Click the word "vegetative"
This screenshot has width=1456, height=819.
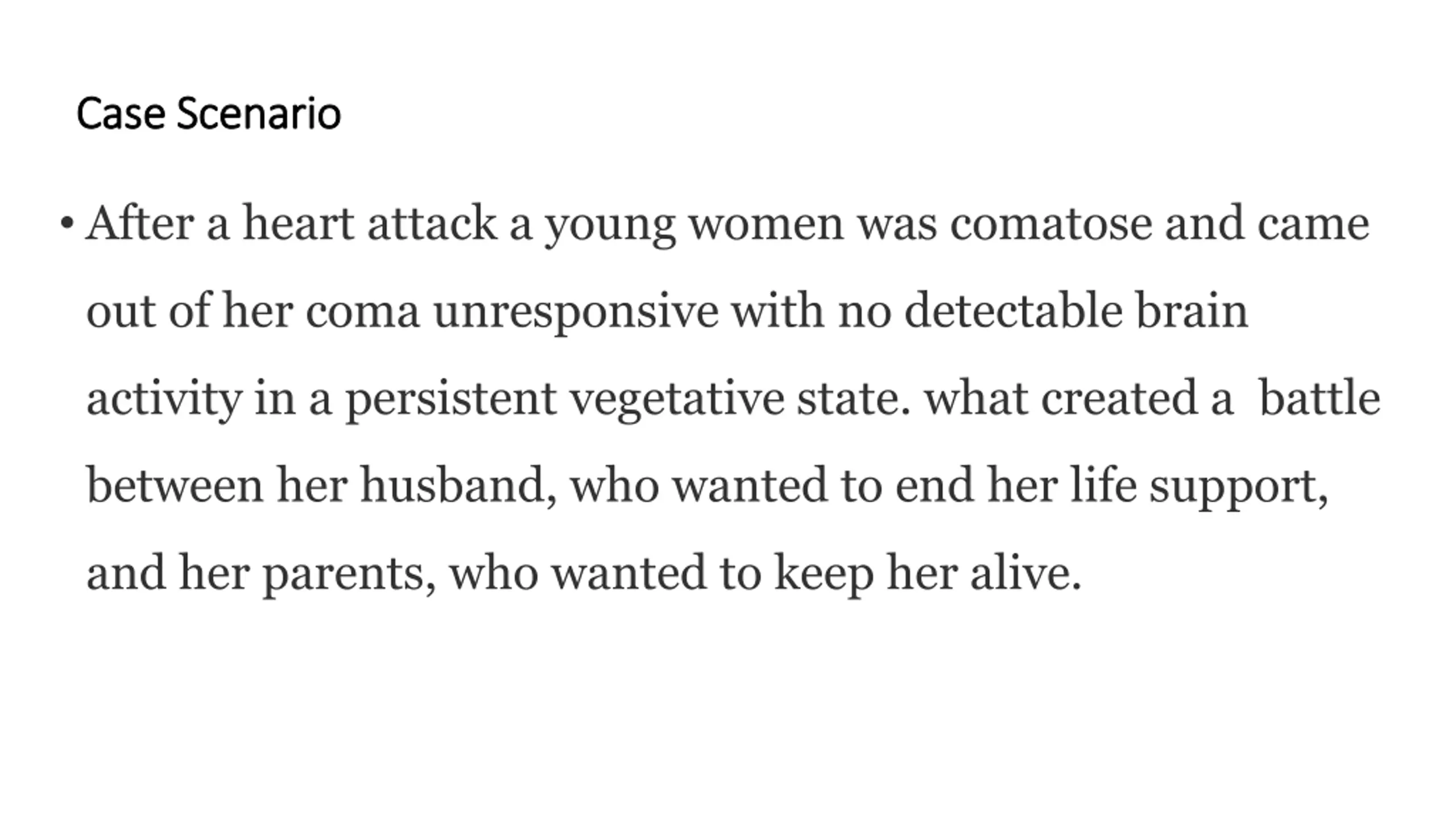pyautogui.click(x=677, y=399)
